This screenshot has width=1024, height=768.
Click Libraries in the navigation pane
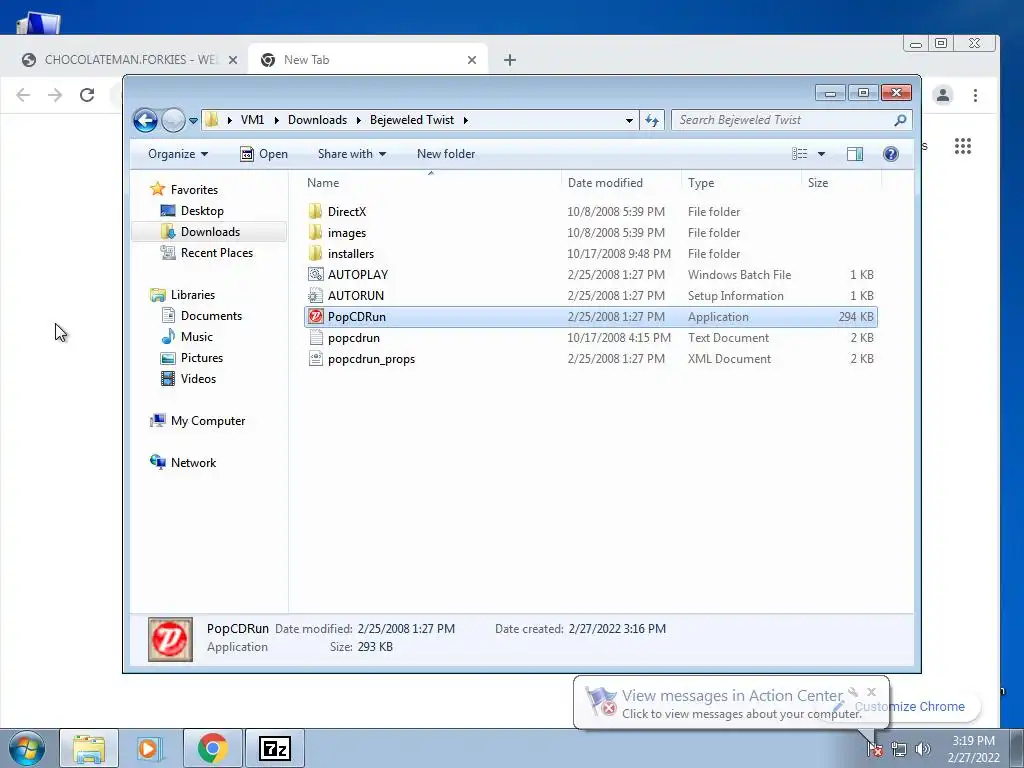pyautogui.click(x=193, y=295)
